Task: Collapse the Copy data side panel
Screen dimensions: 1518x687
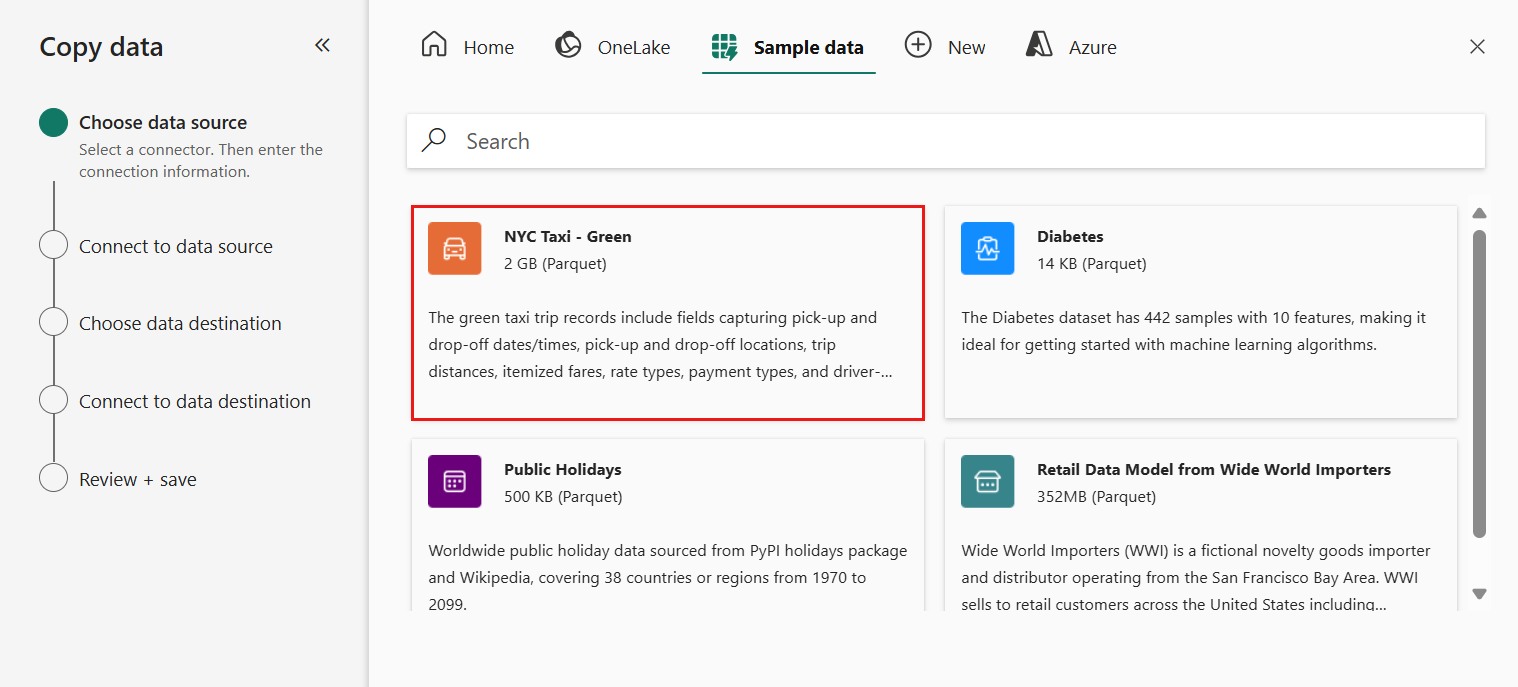Action: [x=322, y=46]
